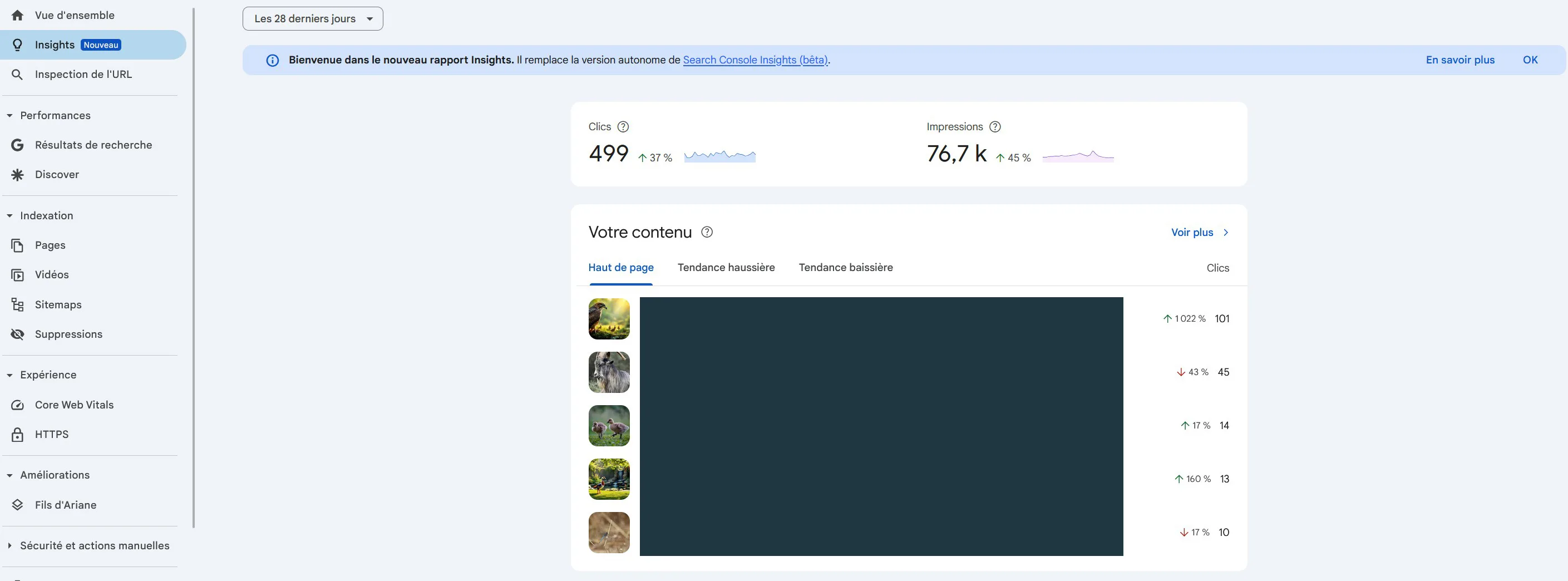The width and height of the screenshot is (1568, 581).
Task: Open Résultats de recherche menu item
Action: click(93, 145)
